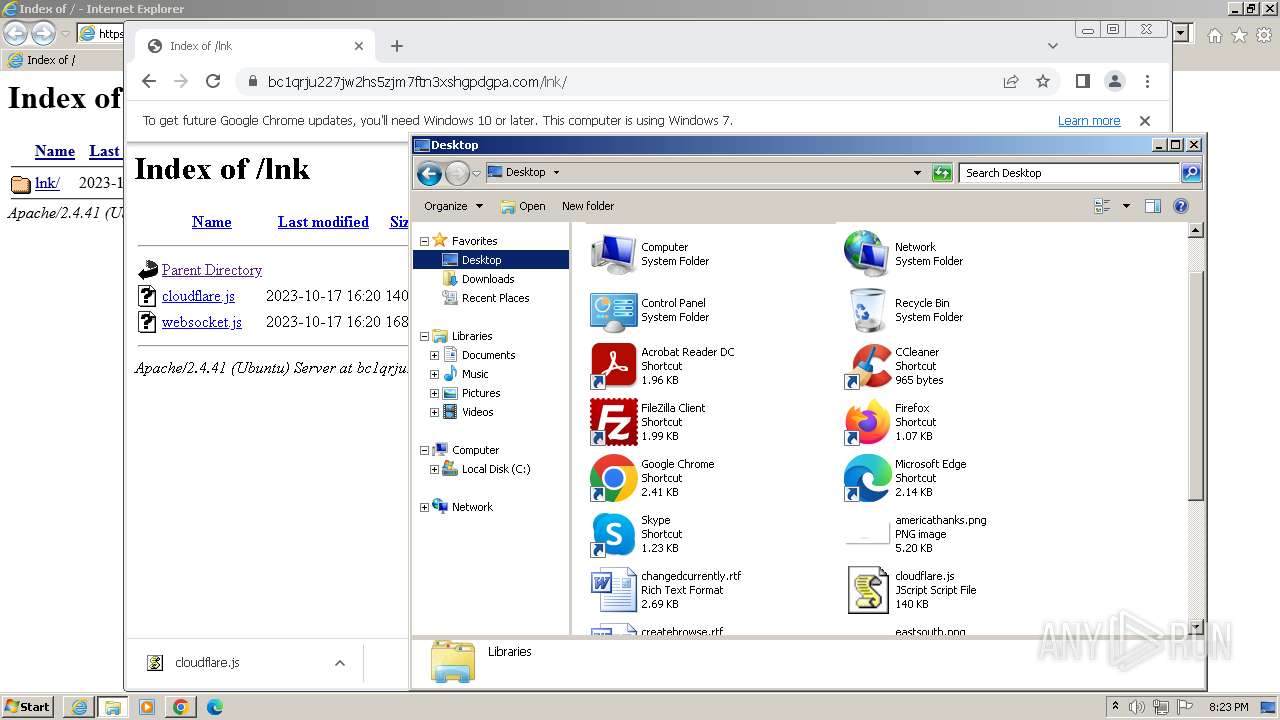The height and width of the screenshot is (720, 1280).
Task: Expand the Documents library
Action: point(434,355)
